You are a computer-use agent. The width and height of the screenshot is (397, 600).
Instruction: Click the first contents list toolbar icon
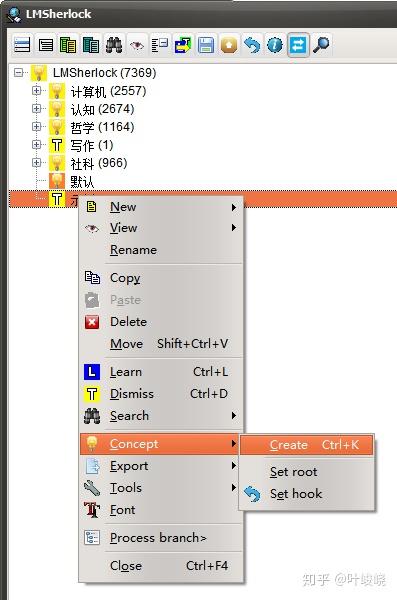(x=22, y=45)
